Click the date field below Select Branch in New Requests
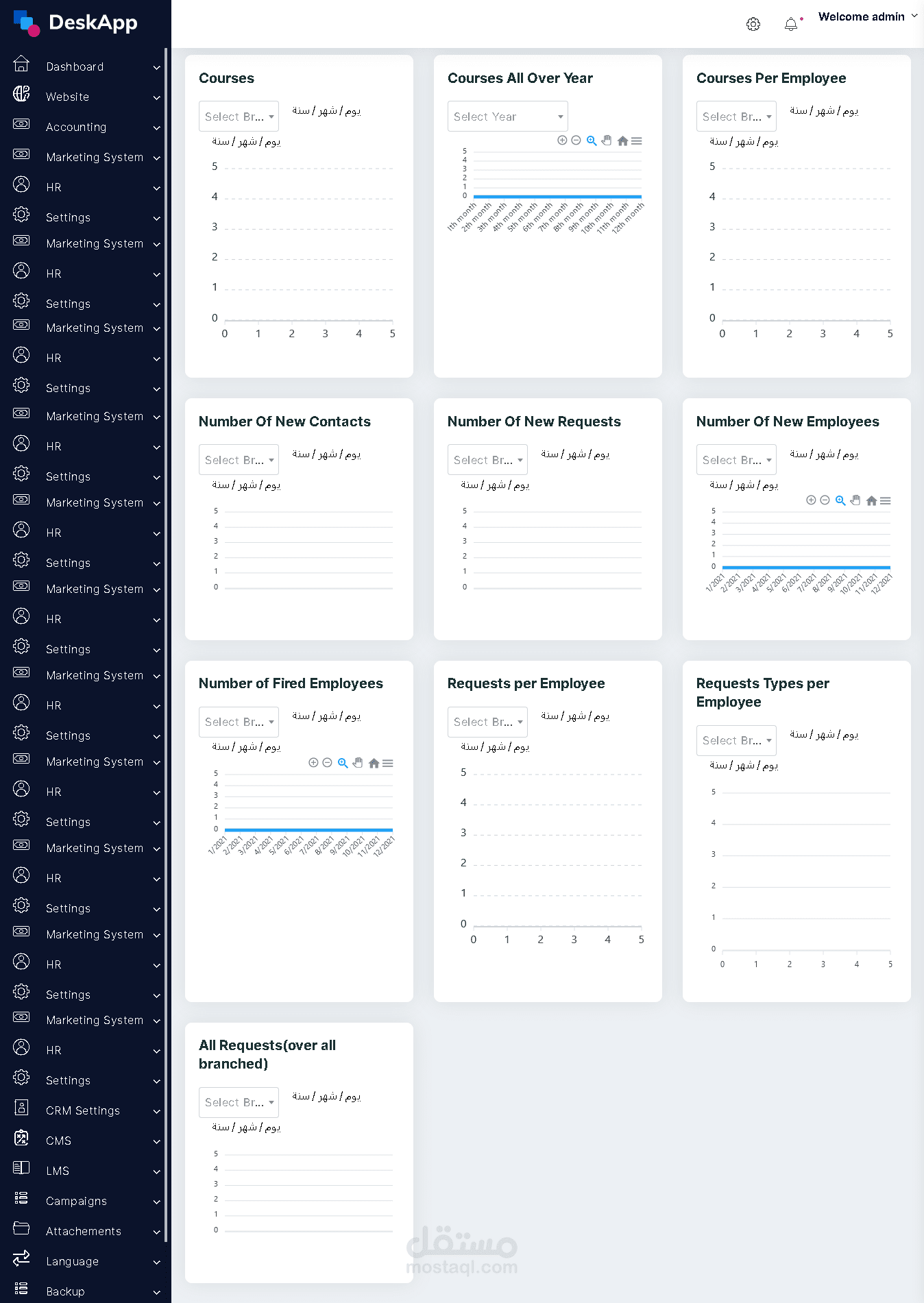The height and width of the screenshot is (1303, 924). (495, 485)
